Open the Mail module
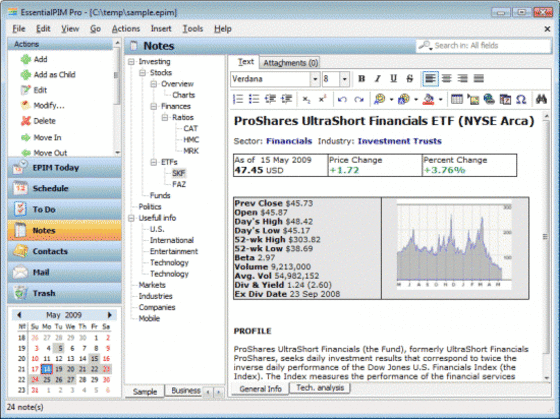The height and width of the screenshot is (419, 560). (65, 272)
